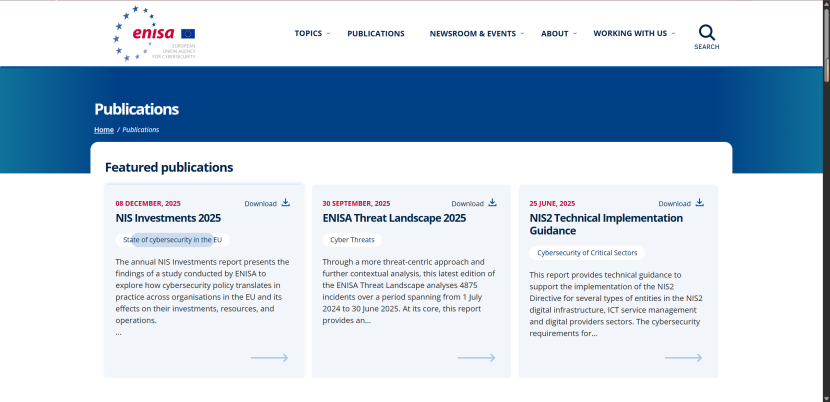Open NIS2 Technical Implementation Guidance title
Viewport: 830px width, 402px height.
click(606, 225)
